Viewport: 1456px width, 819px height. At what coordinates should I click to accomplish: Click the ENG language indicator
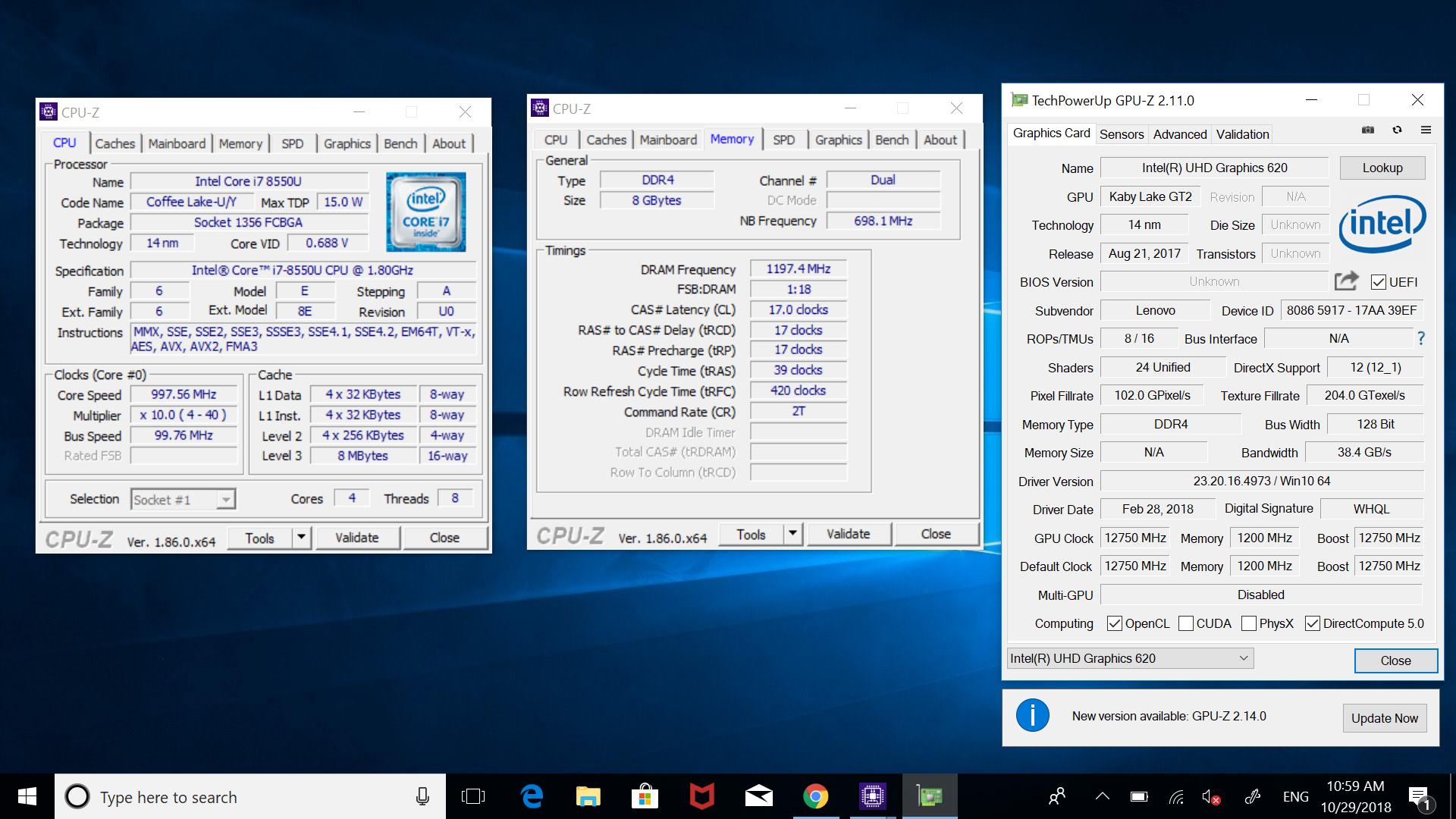tap(1295, 796)
